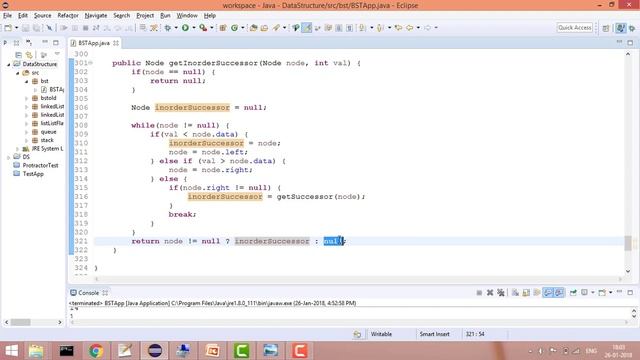Toggle Pin Console
Screen dimensions: 640x360
tap(573, 293)
